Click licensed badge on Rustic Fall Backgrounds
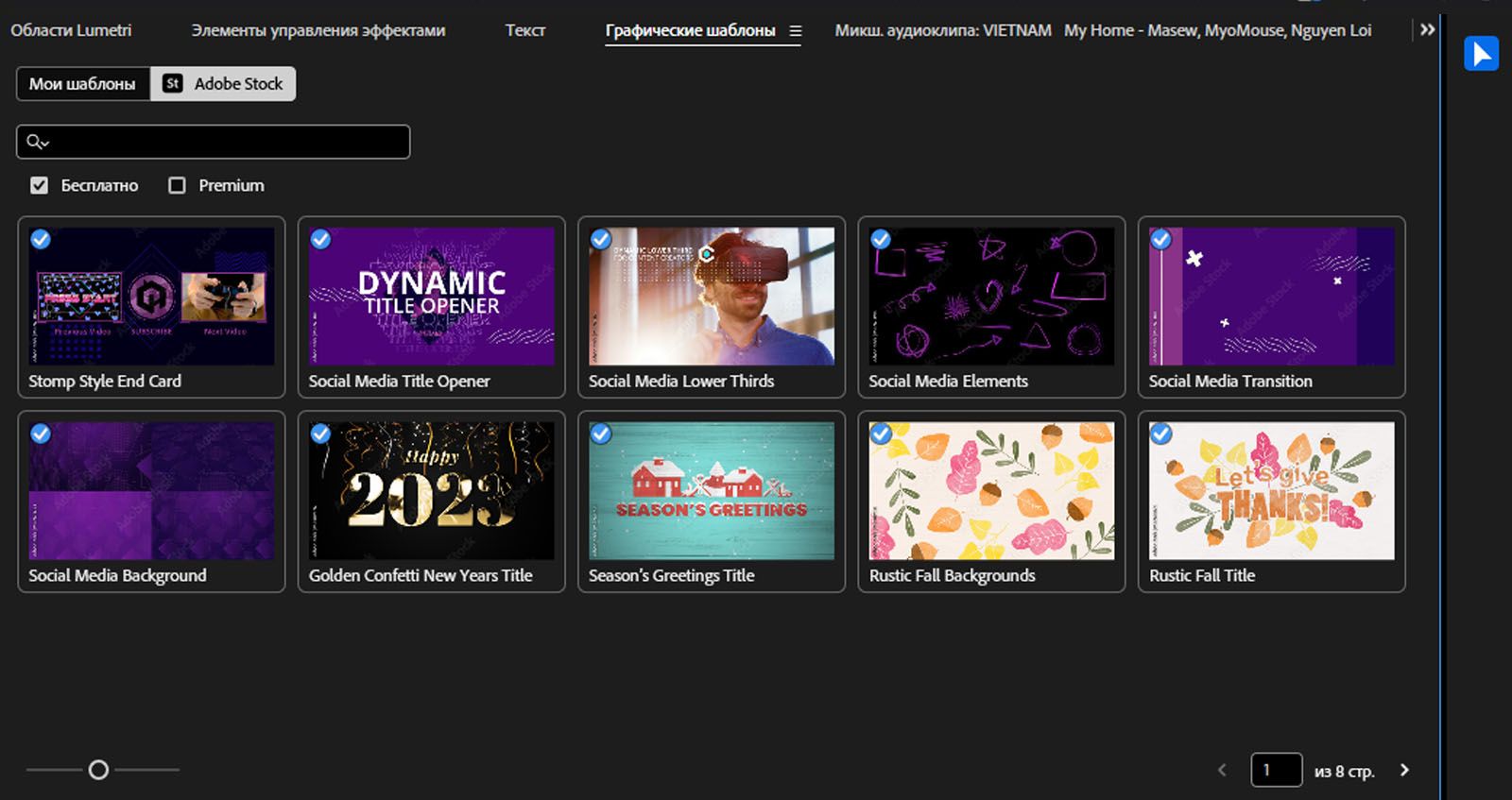 pos(881,434)
